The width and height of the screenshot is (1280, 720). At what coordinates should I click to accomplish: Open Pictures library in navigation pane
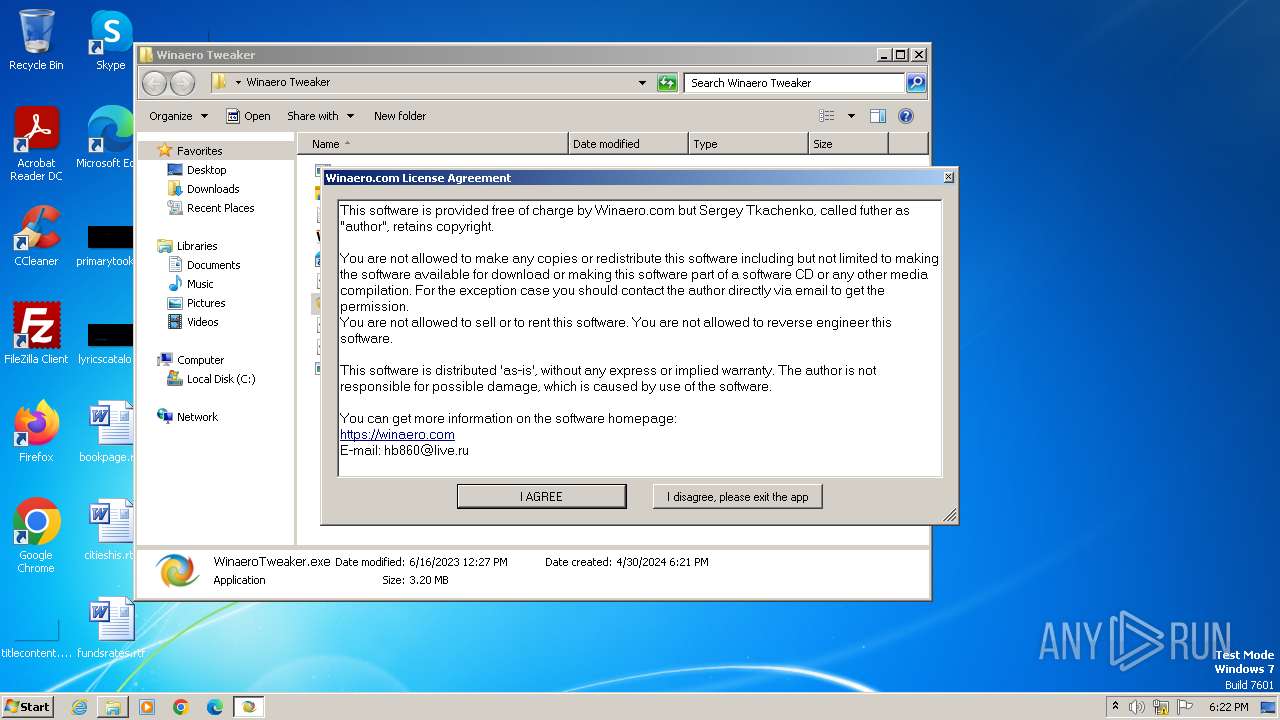[206, 303]
